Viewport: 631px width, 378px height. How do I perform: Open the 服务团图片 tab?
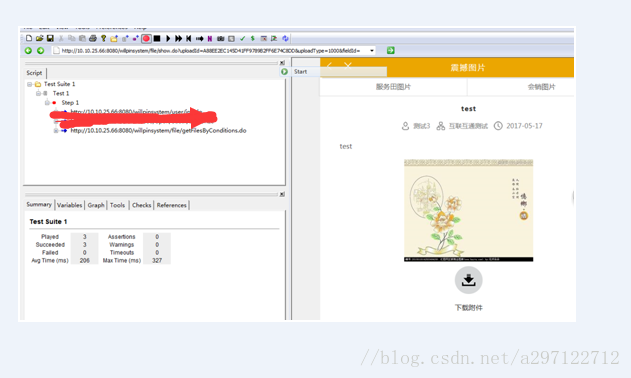pyautogui.click(x=393, y=87)
